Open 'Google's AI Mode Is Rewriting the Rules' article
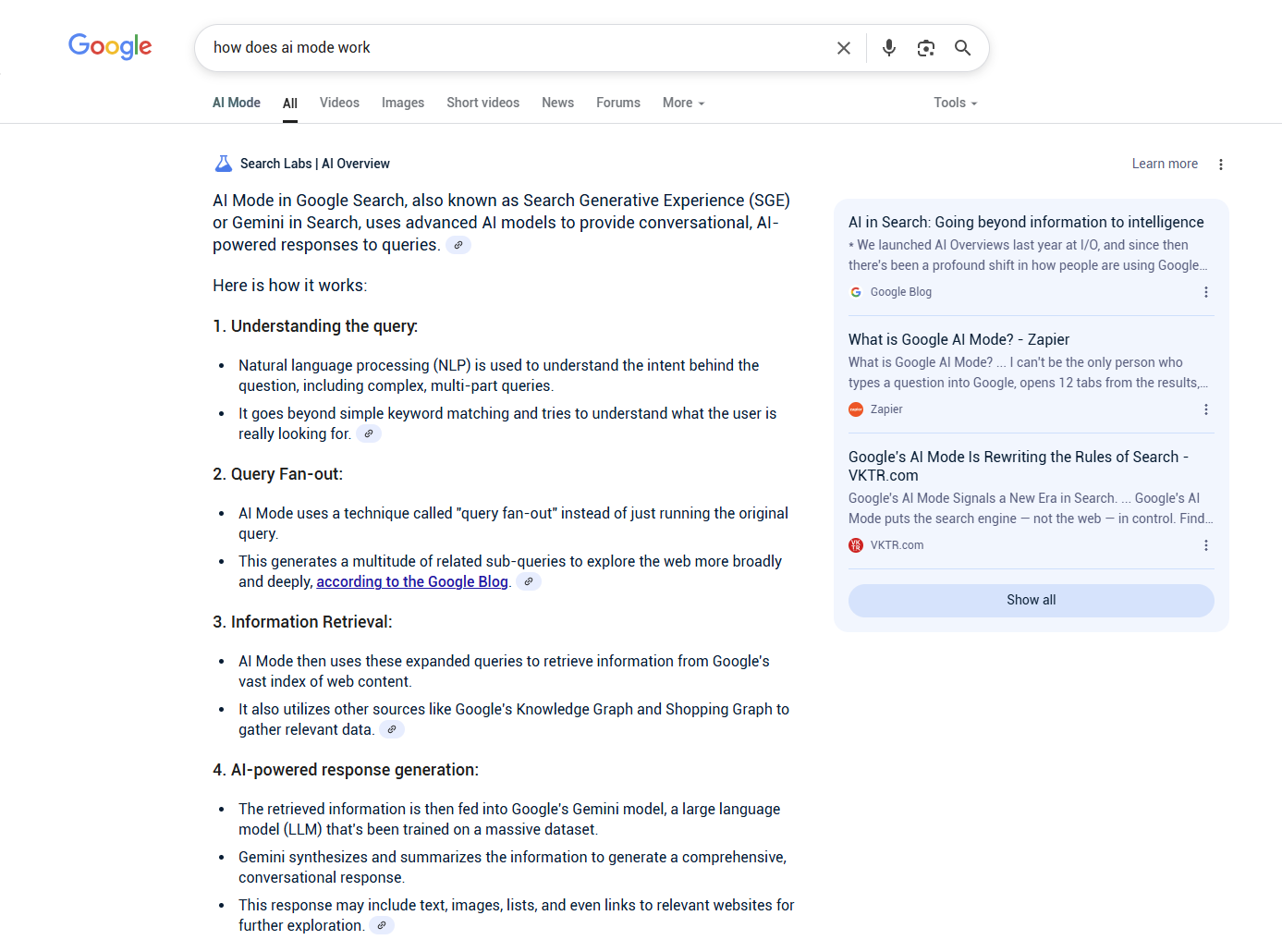Screen dimensions: 1282x952 [x=1019, y=466]
